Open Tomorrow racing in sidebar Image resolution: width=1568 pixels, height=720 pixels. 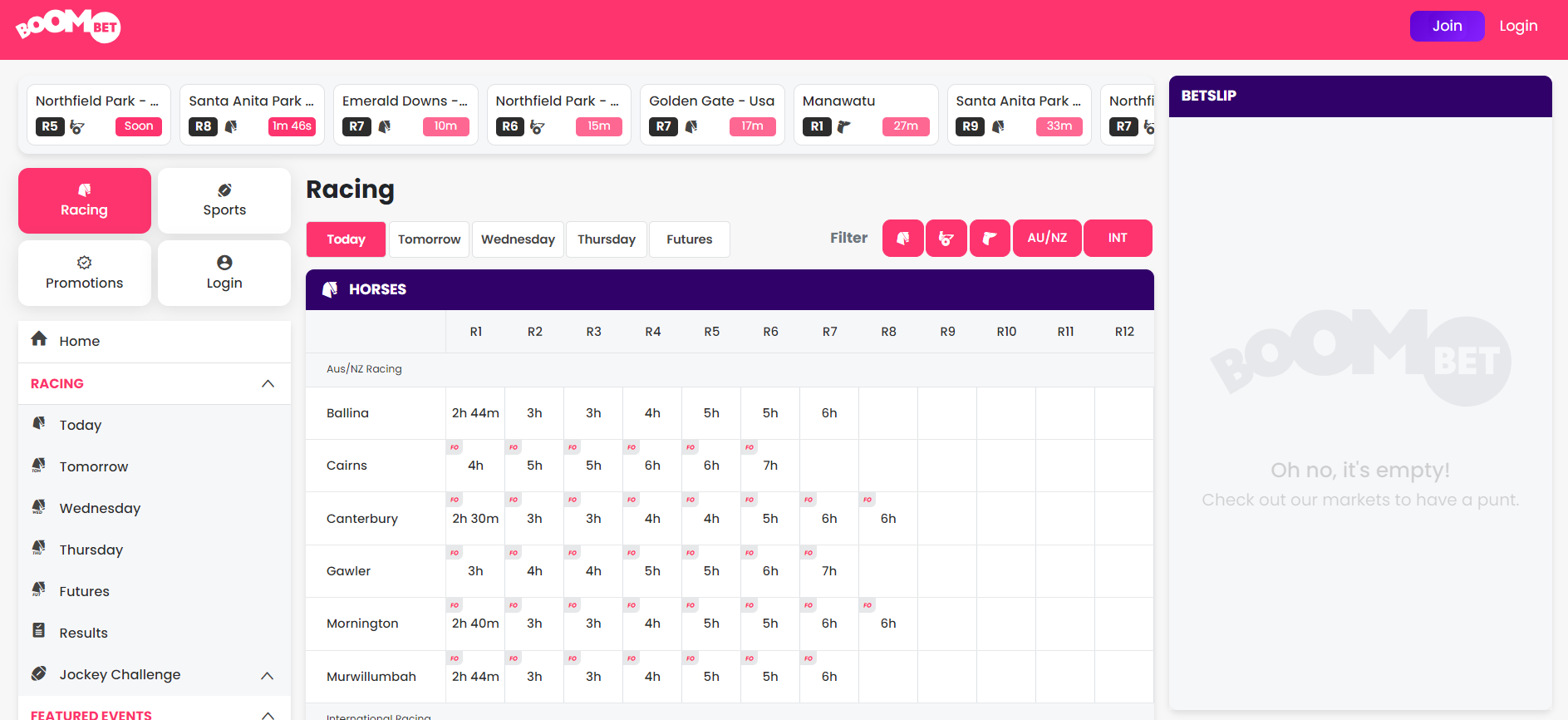[155, 466]
